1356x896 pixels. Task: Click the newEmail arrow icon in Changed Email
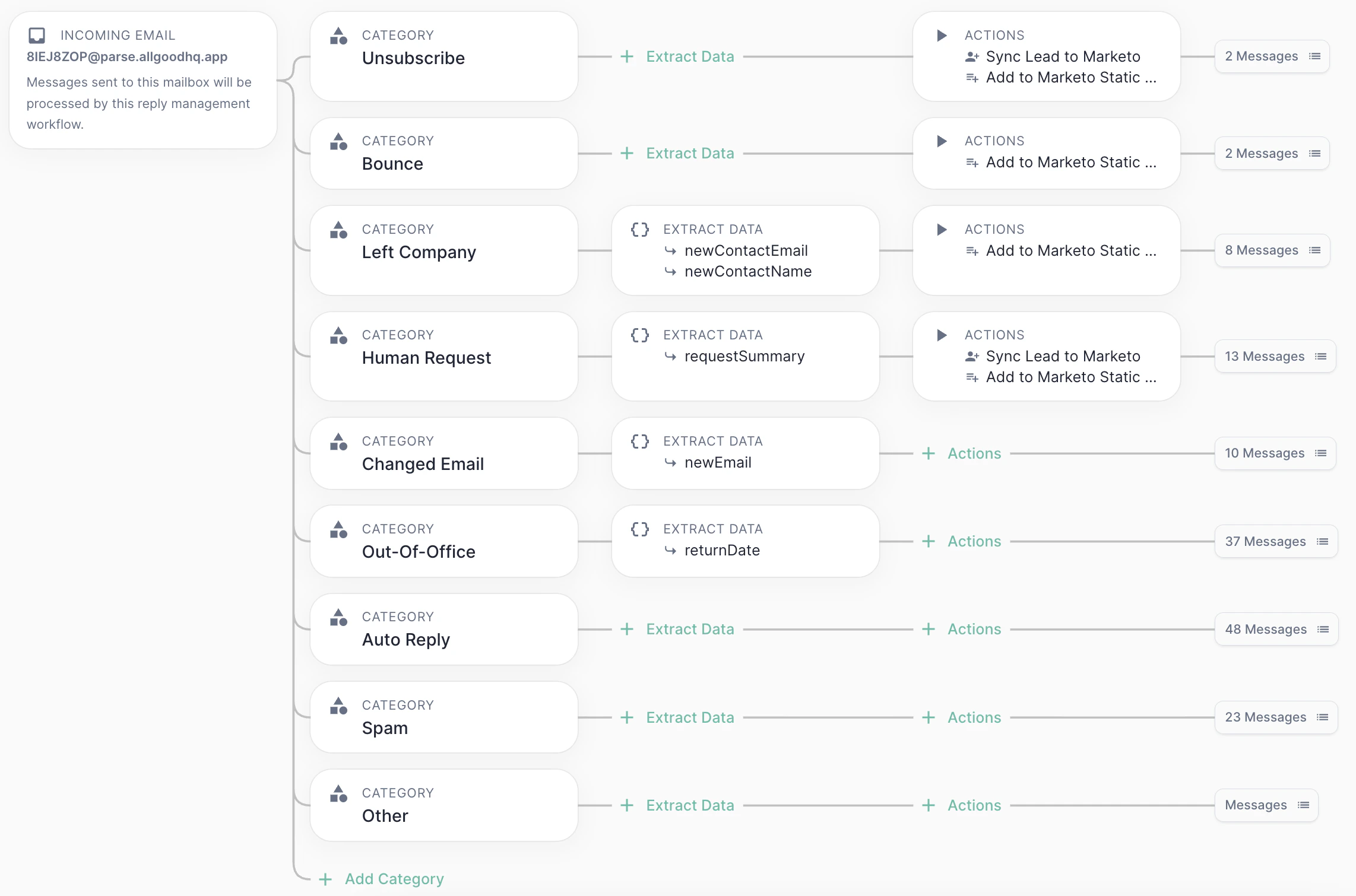point(670,463)
